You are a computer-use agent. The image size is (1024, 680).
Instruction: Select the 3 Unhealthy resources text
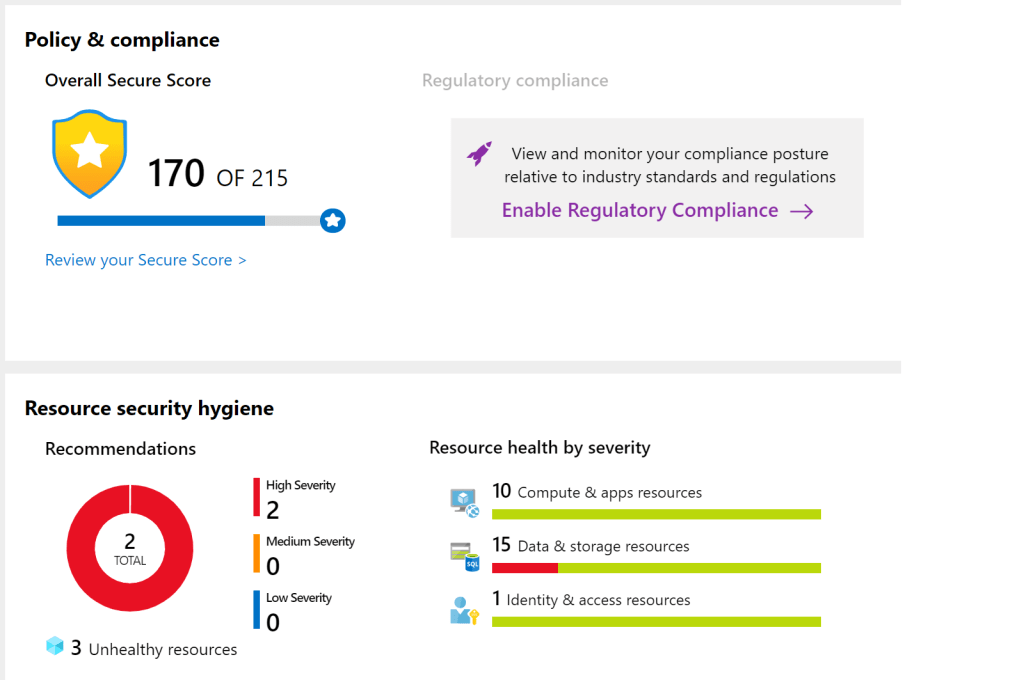coord(154,649)
